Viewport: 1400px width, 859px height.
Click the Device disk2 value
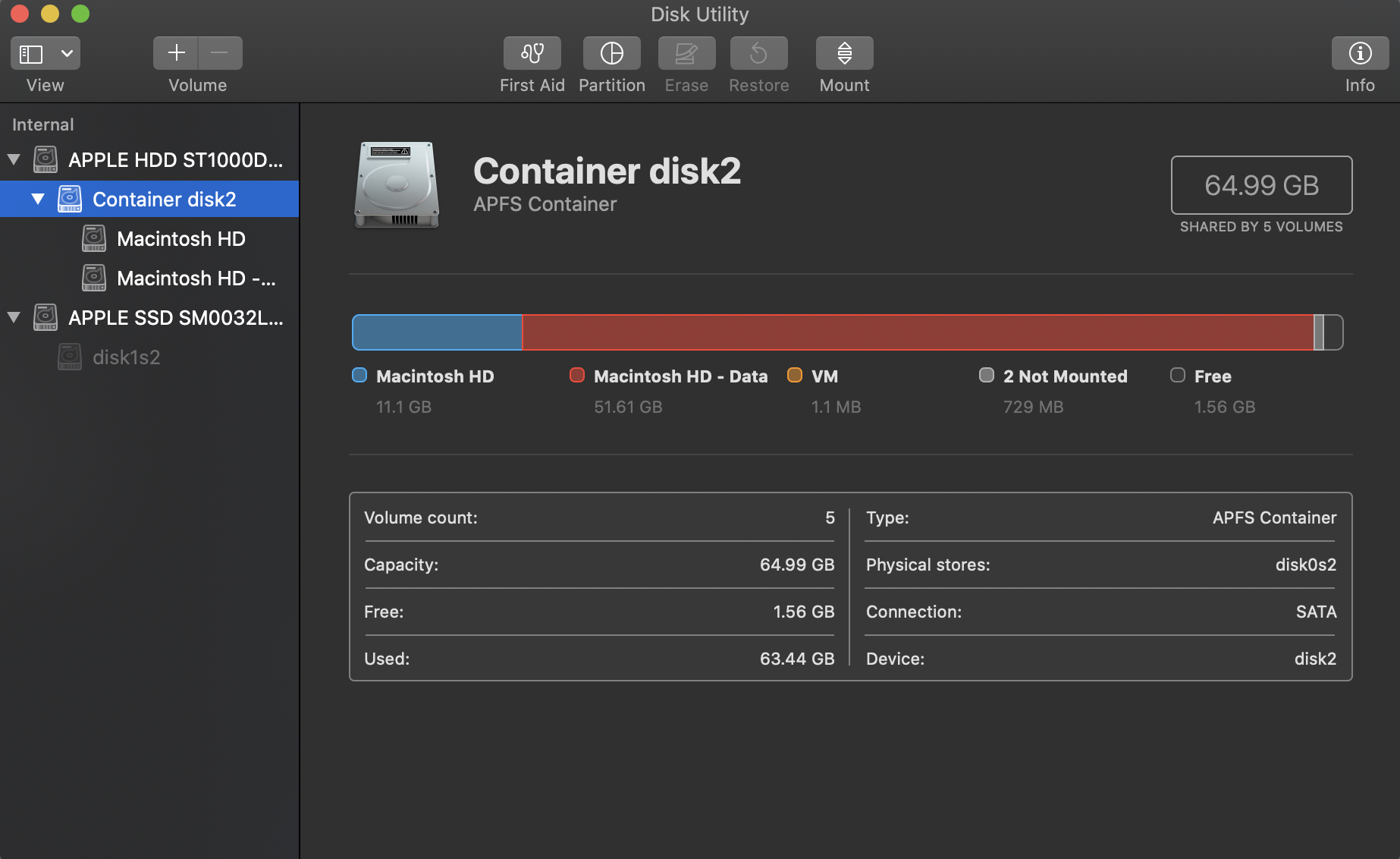1315,659
